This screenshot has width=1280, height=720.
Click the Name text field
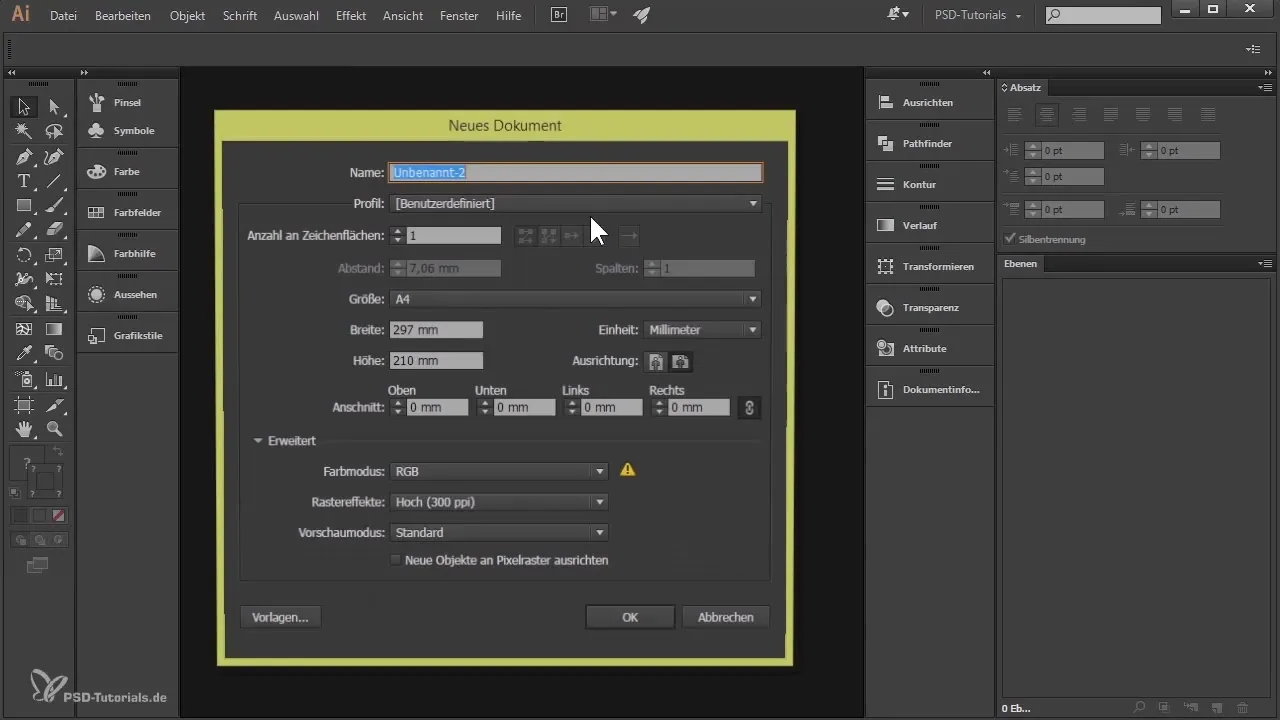click(x=576, y=172)
